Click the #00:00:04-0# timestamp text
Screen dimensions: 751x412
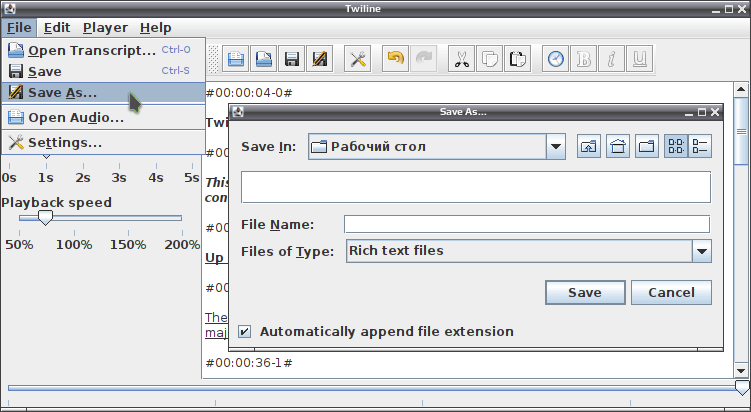point(249,92)
